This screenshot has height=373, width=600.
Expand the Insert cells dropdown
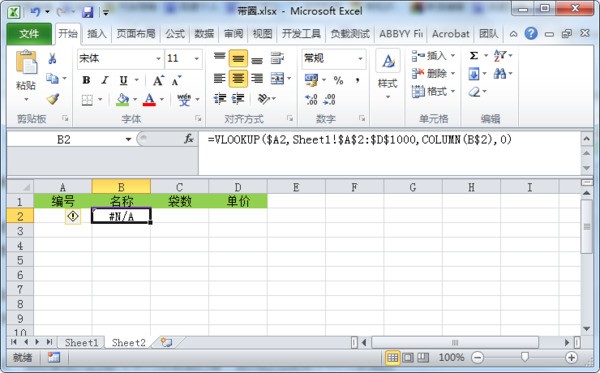pos(453,56)
